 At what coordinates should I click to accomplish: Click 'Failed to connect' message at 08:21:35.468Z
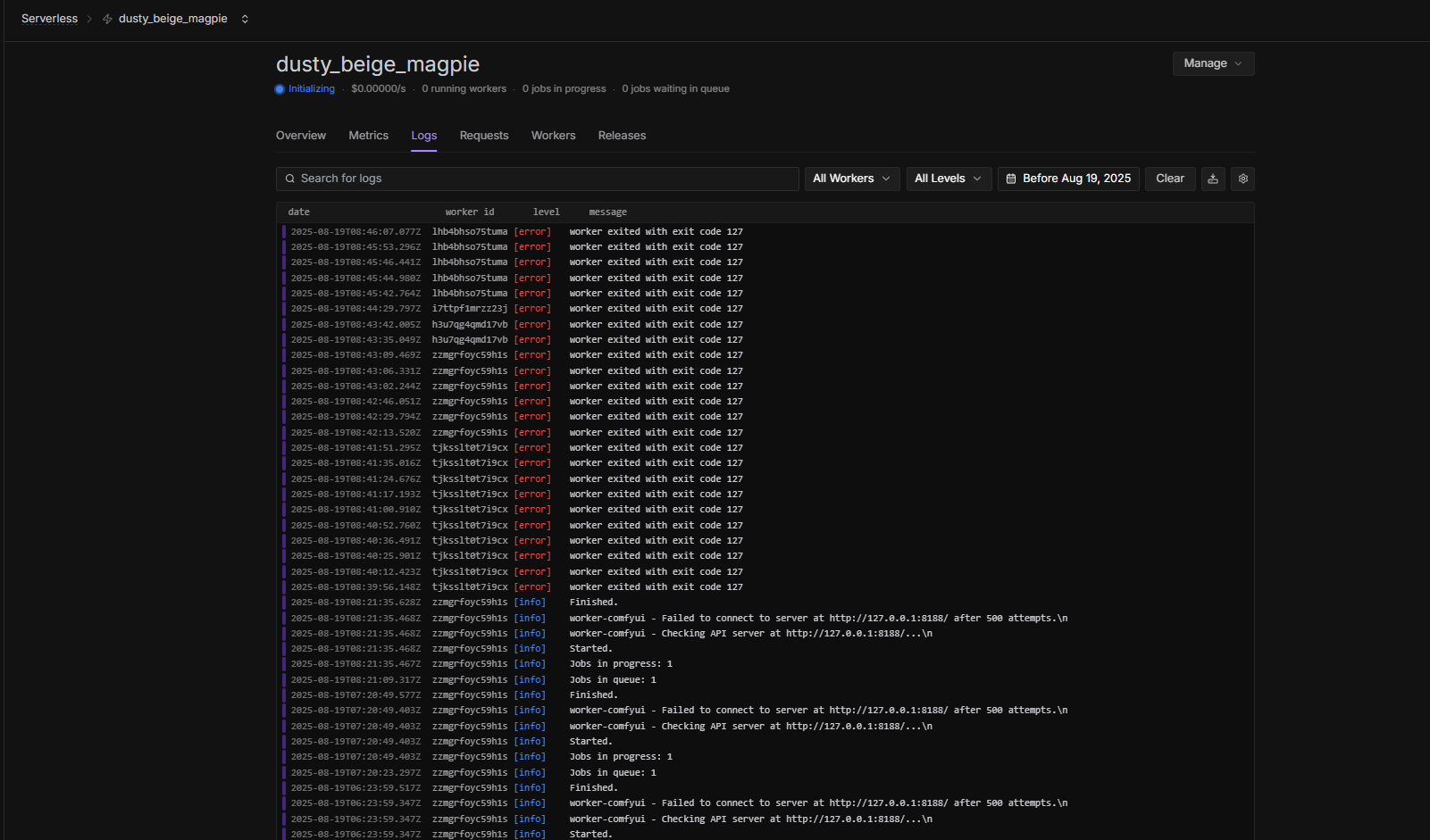click(x=818, y=619)
